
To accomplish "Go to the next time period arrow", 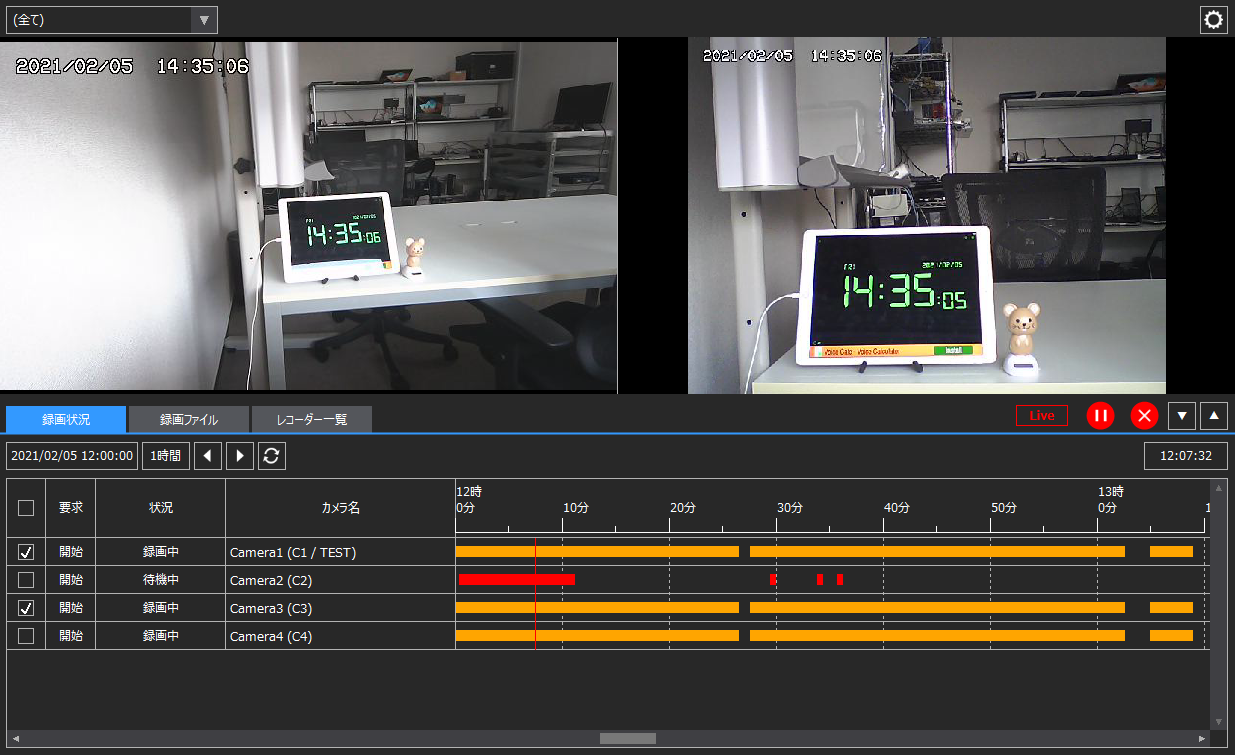I will 237,455.
